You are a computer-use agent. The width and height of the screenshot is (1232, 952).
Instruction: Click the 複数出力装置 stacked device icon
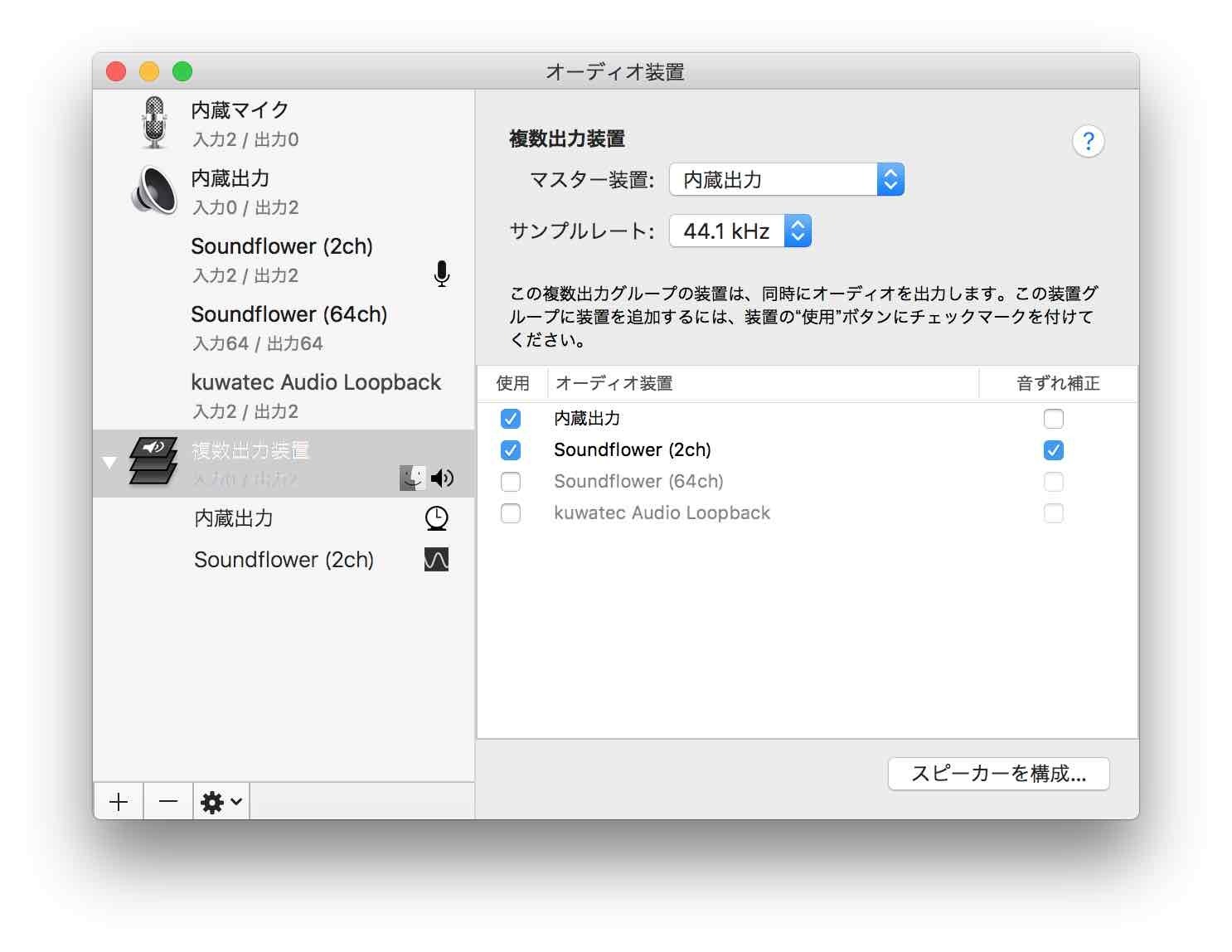pos(153,461)
